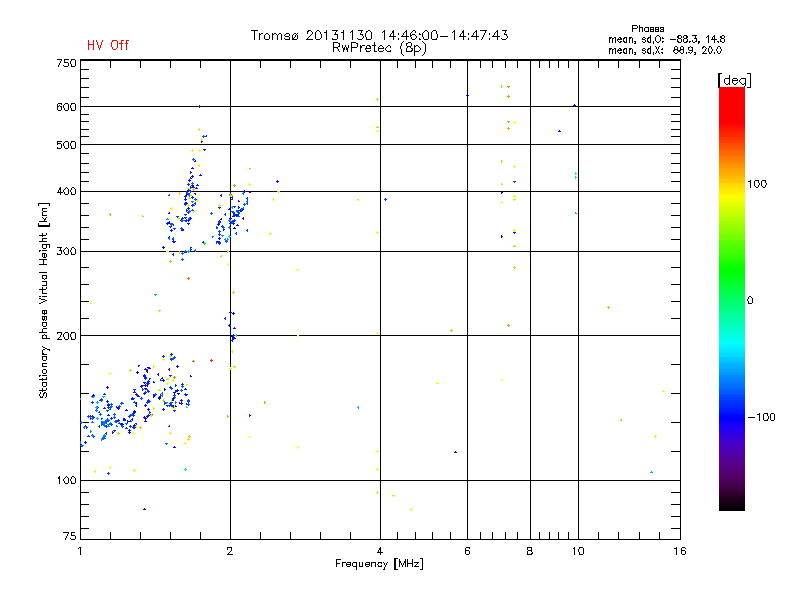Click the 'Phases' header text
Viewport: 800px width, 600px height.
click(647, 29)
